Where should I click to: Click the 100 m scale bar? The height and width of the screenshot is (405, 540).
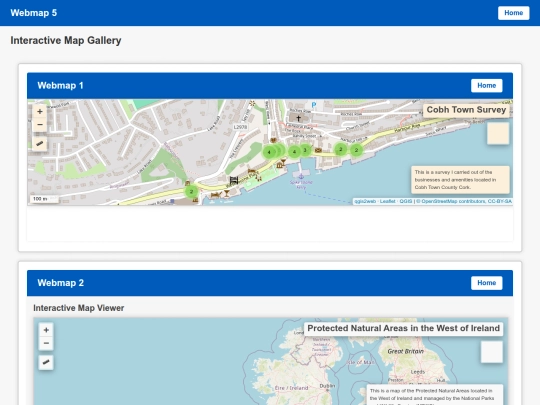[x=44, y=199]
